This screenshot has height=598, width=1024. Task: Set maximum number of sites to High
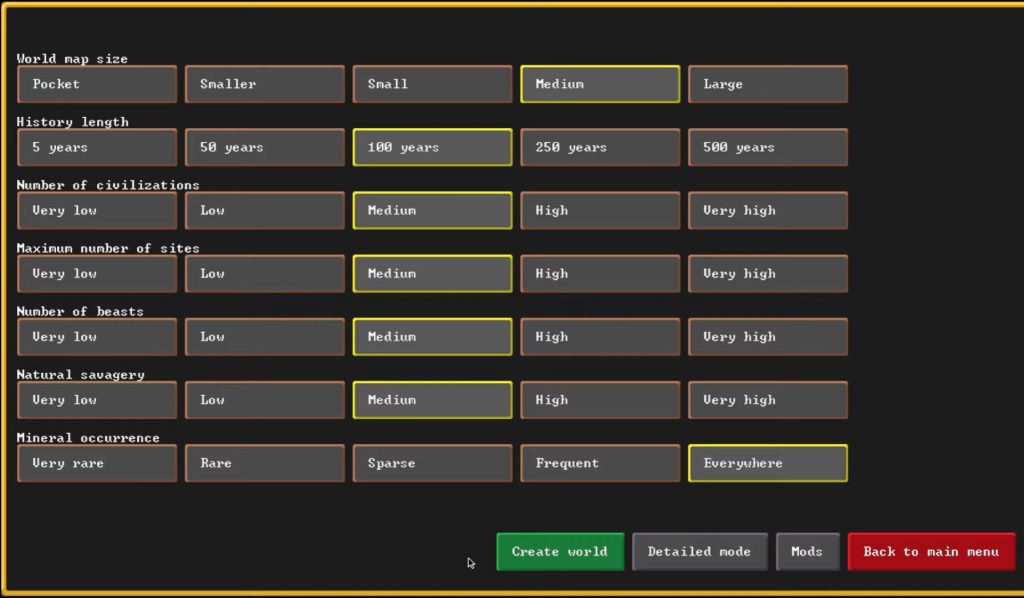tap(600, 274)
